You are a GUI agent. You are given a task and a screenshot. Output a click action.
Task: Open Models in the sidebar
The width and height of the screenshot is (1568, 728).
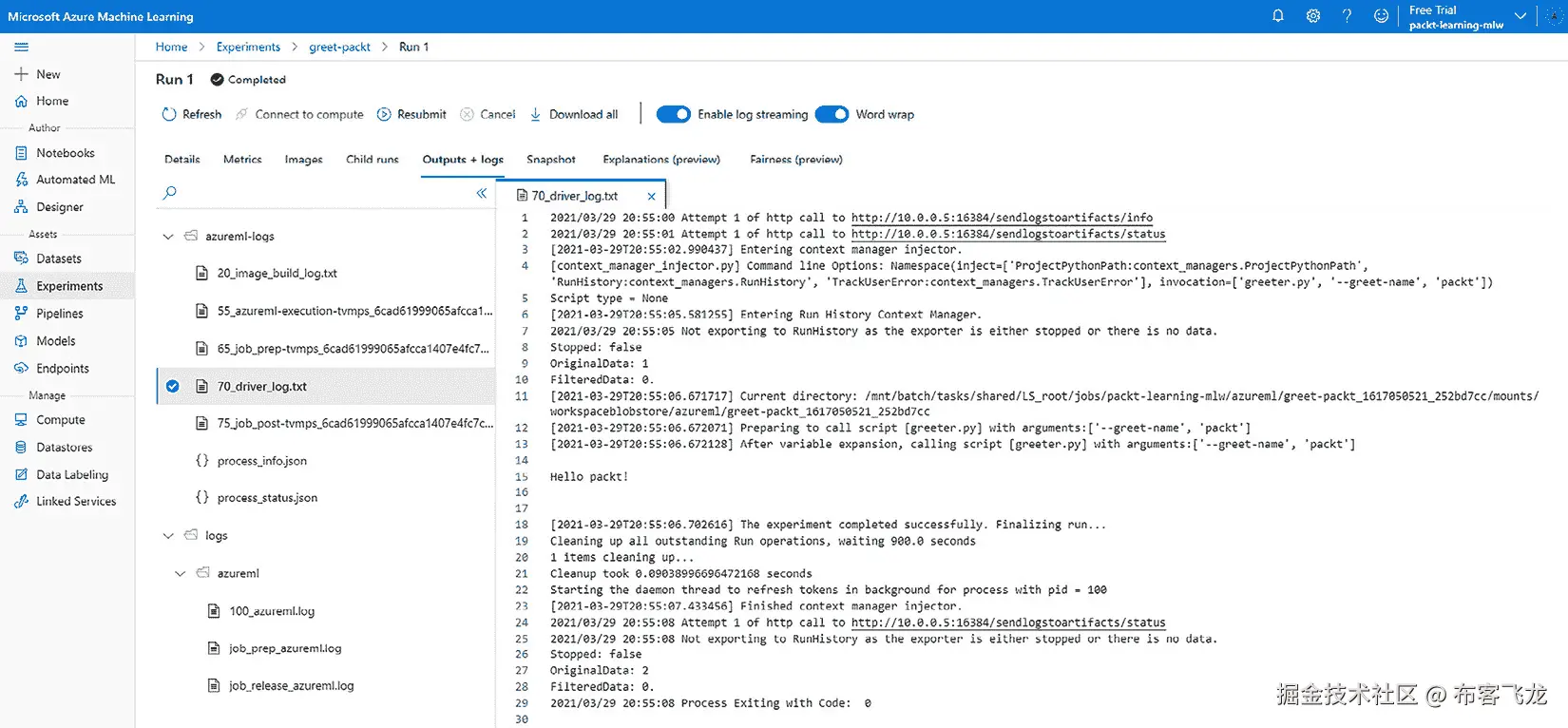46,341
